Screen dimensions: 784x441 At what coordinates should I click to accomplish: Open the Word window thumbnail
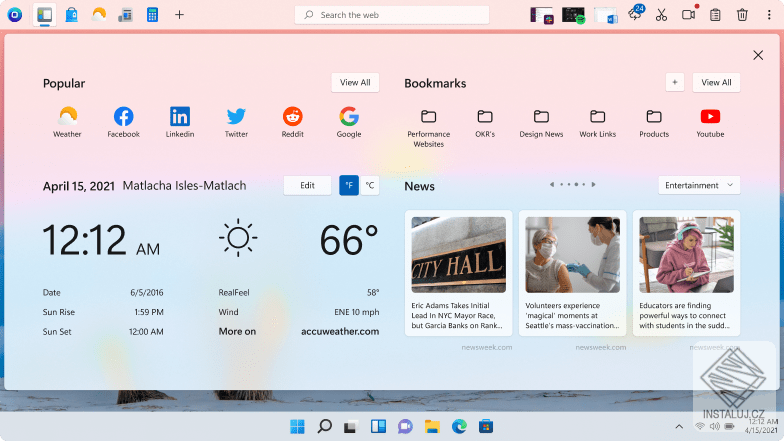coord(606,15)
